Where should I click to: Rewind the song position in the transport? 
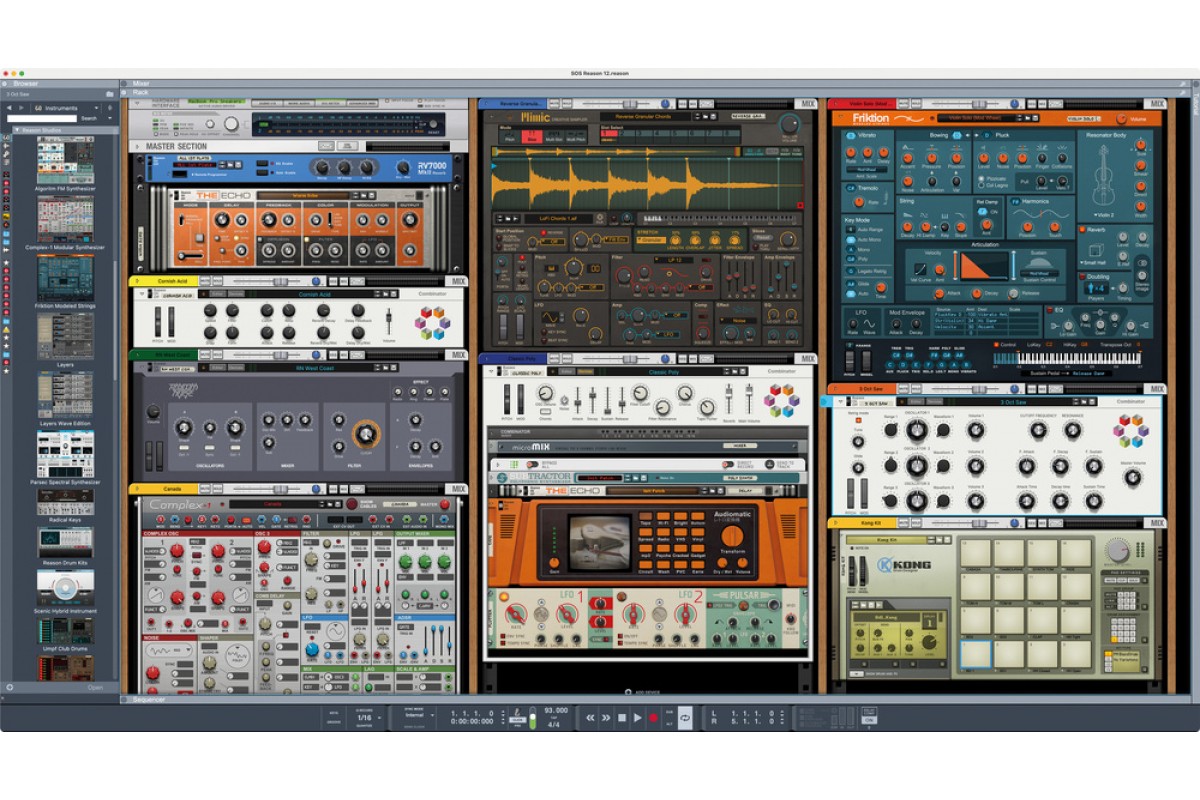pyautogui.click(x=590, y=717)
